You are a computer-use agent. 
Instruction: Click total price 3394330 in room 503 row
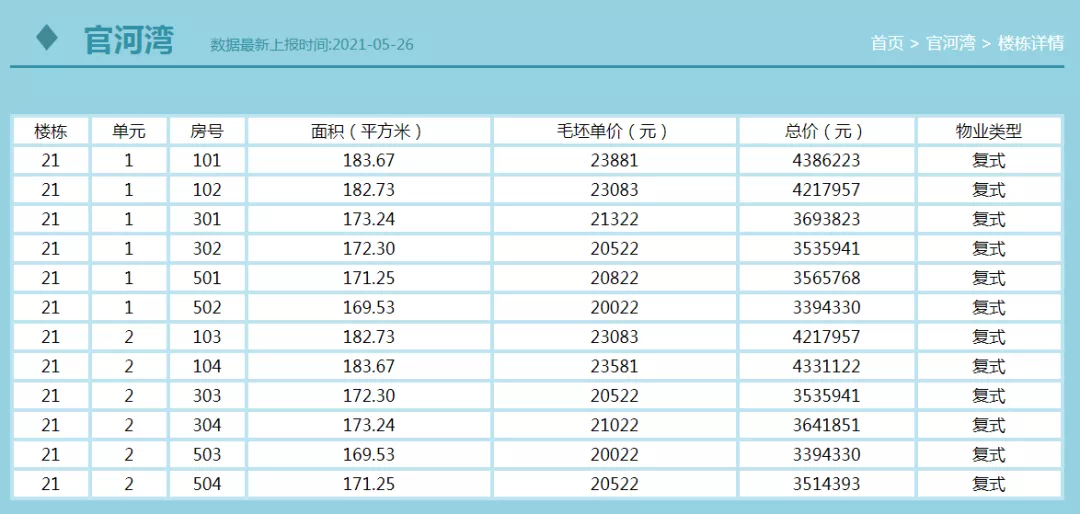[827, 455]
